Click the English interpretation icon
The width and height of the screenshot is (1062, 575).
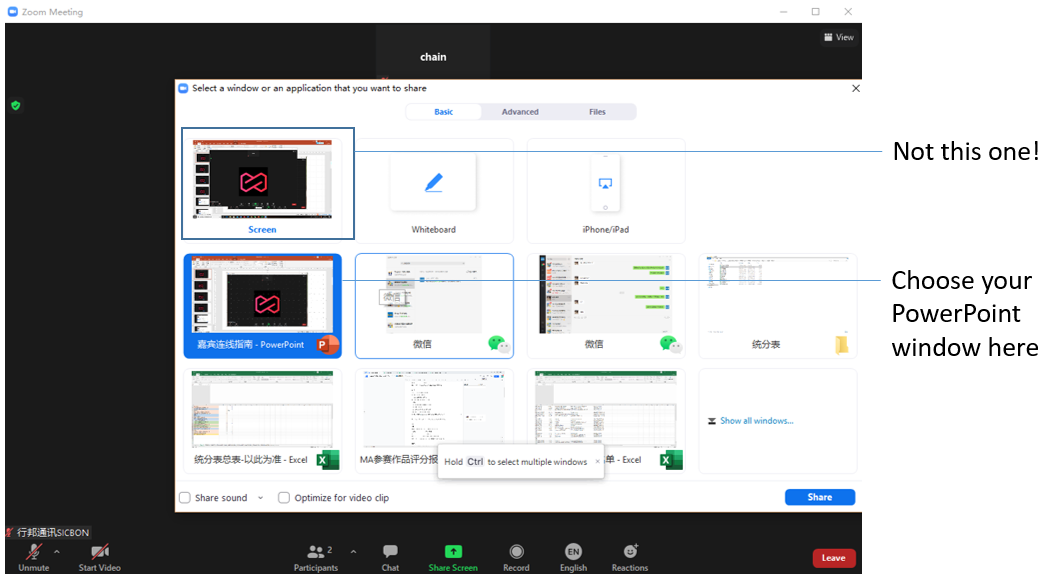(x=573, y=552)
